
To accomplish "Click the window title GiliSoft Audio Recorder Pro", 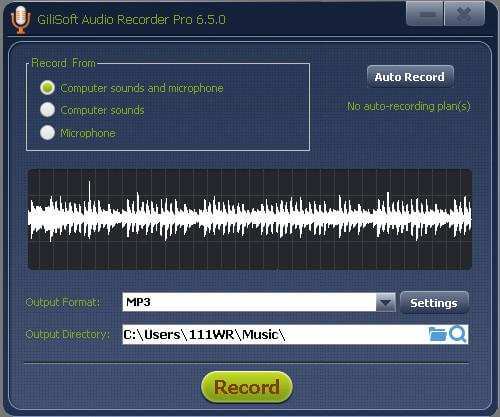I will pyautogui.click(x=131, y=19).
